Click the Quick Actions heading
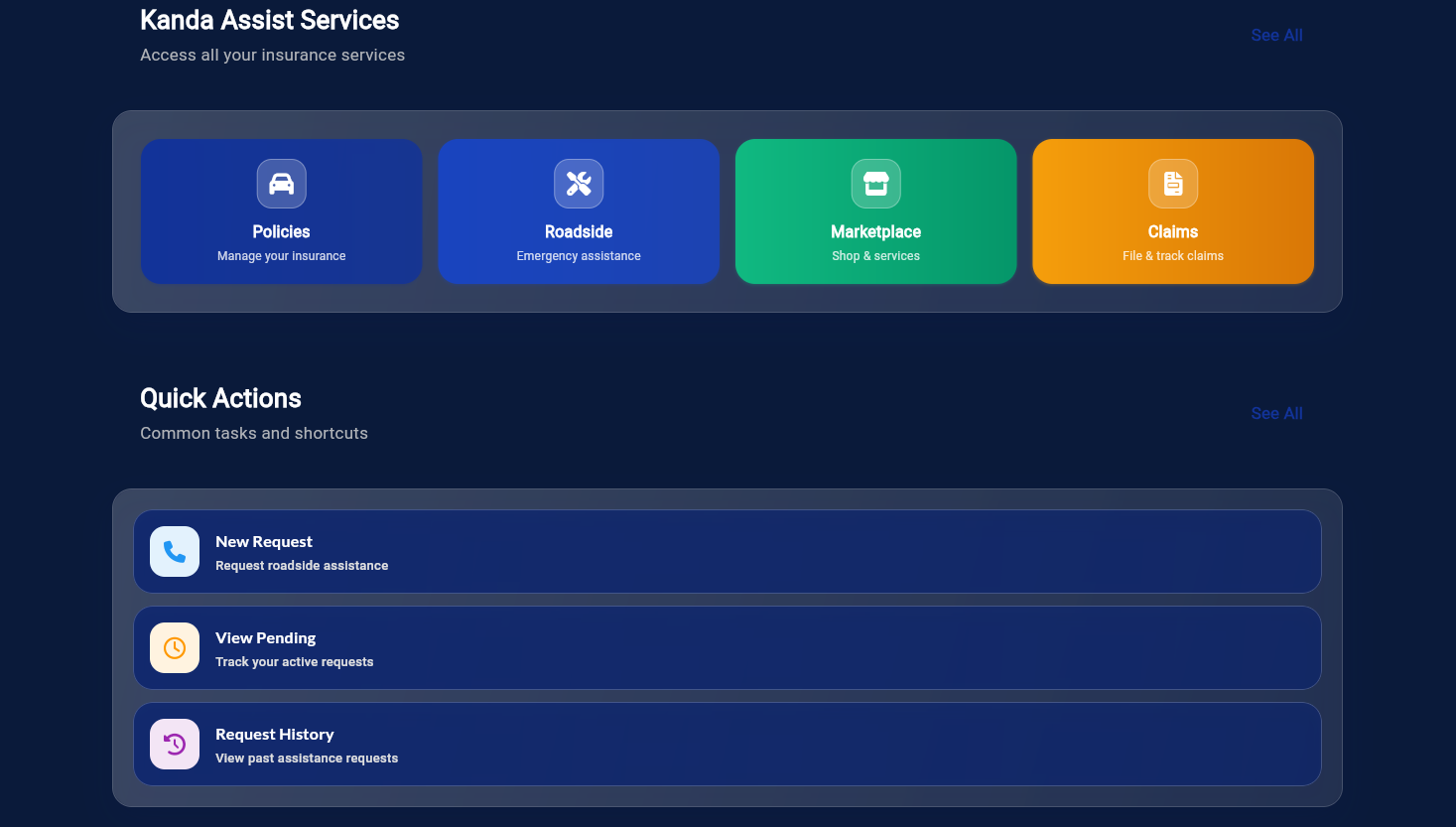 pyautogui.click(x=220, y=398)
